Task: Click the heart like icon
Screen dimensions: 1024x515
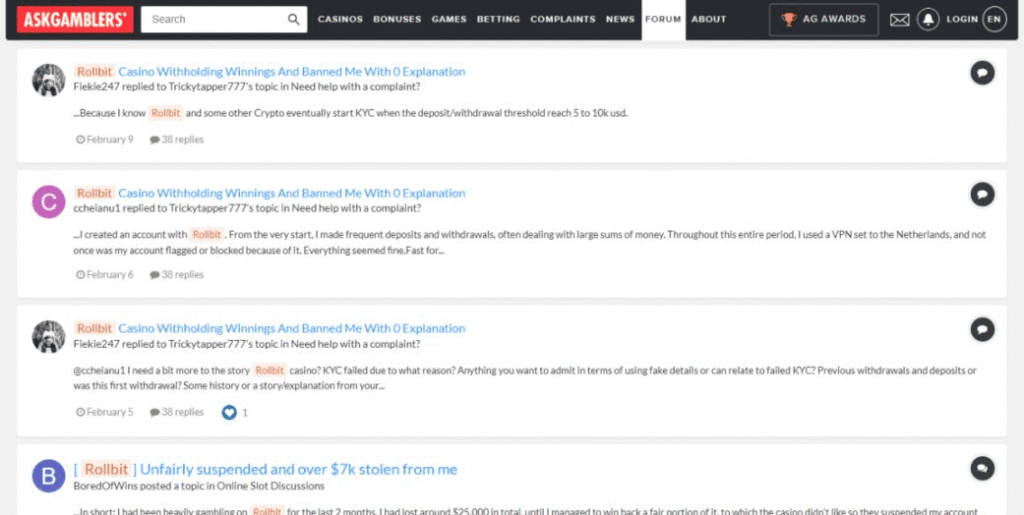Action: coord(229,412)
